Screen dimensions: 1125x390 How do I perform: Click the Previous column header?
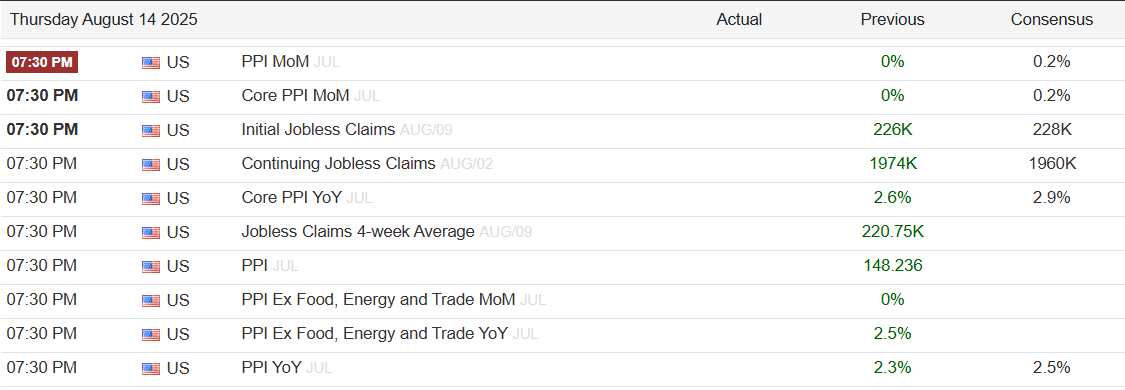(x=893, y=20)
